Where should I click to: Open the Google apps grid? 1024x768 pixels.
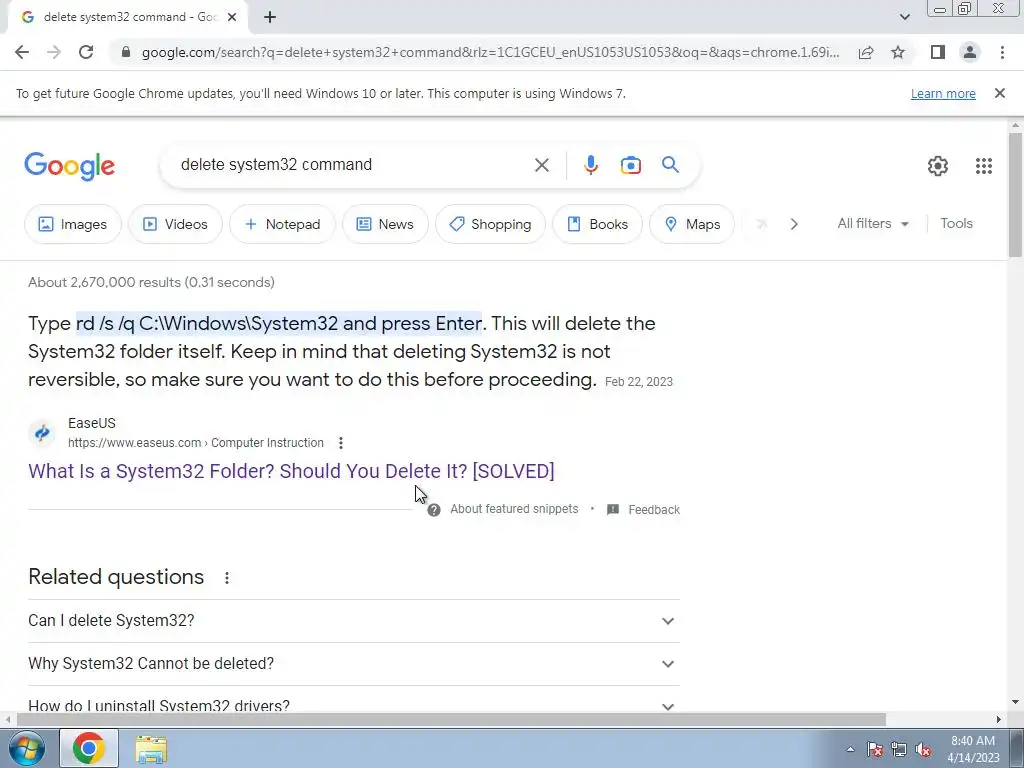(984, 166)
